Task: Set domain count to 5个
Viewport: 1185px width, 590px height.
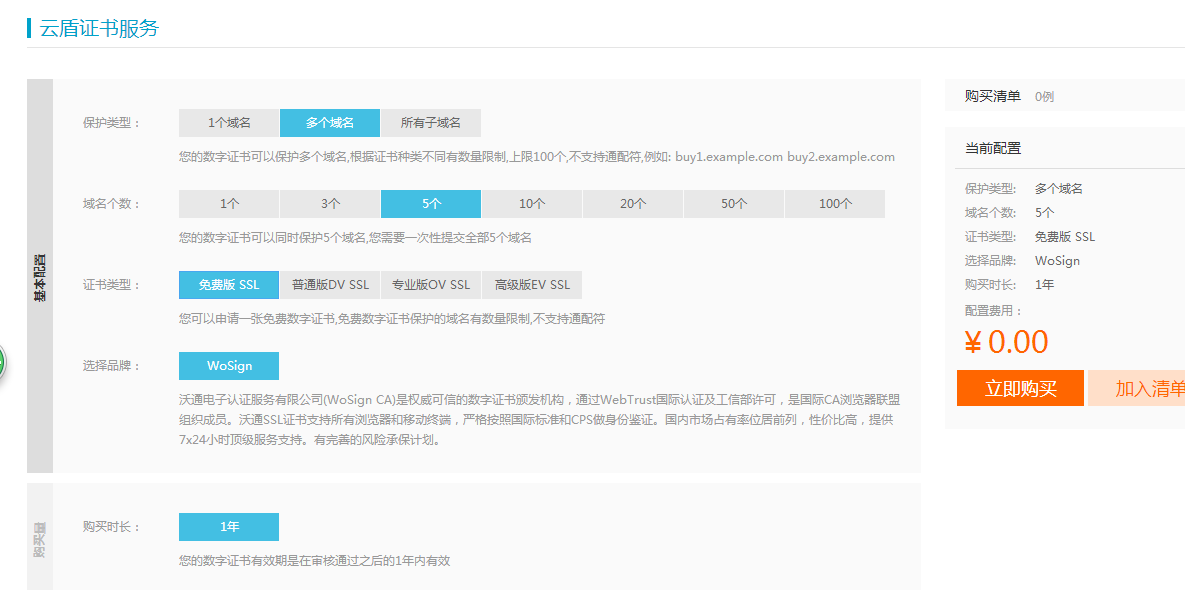Action: (x=431, y=204)
